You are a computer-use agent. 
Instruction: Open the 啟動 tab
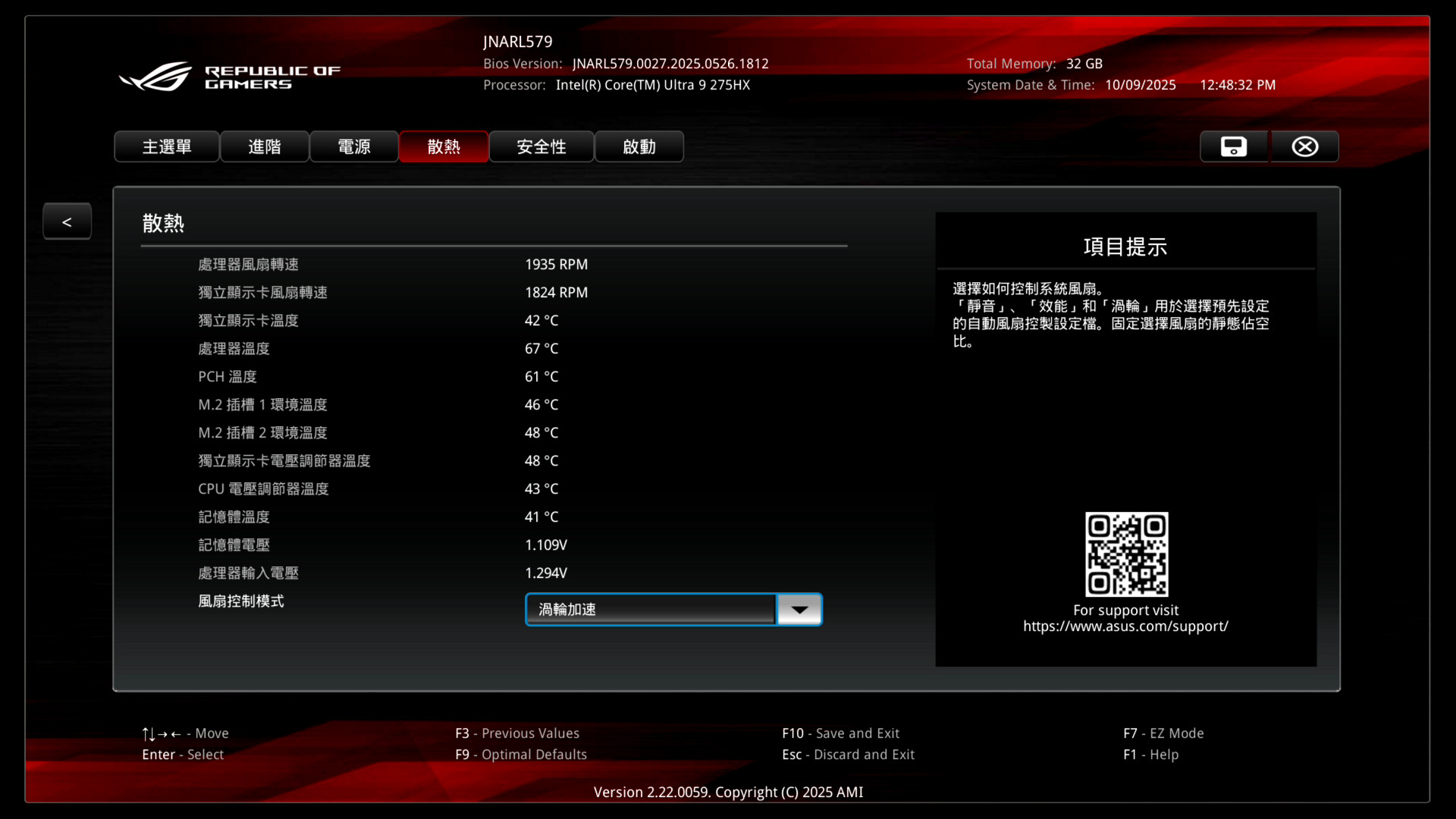[639, 146]
